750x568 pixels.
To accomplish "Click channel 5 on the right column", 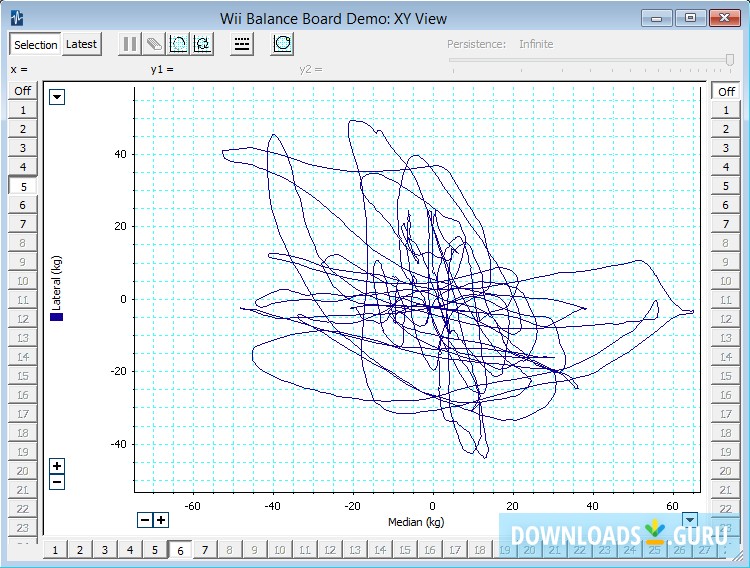I will [x=726, y=186].
